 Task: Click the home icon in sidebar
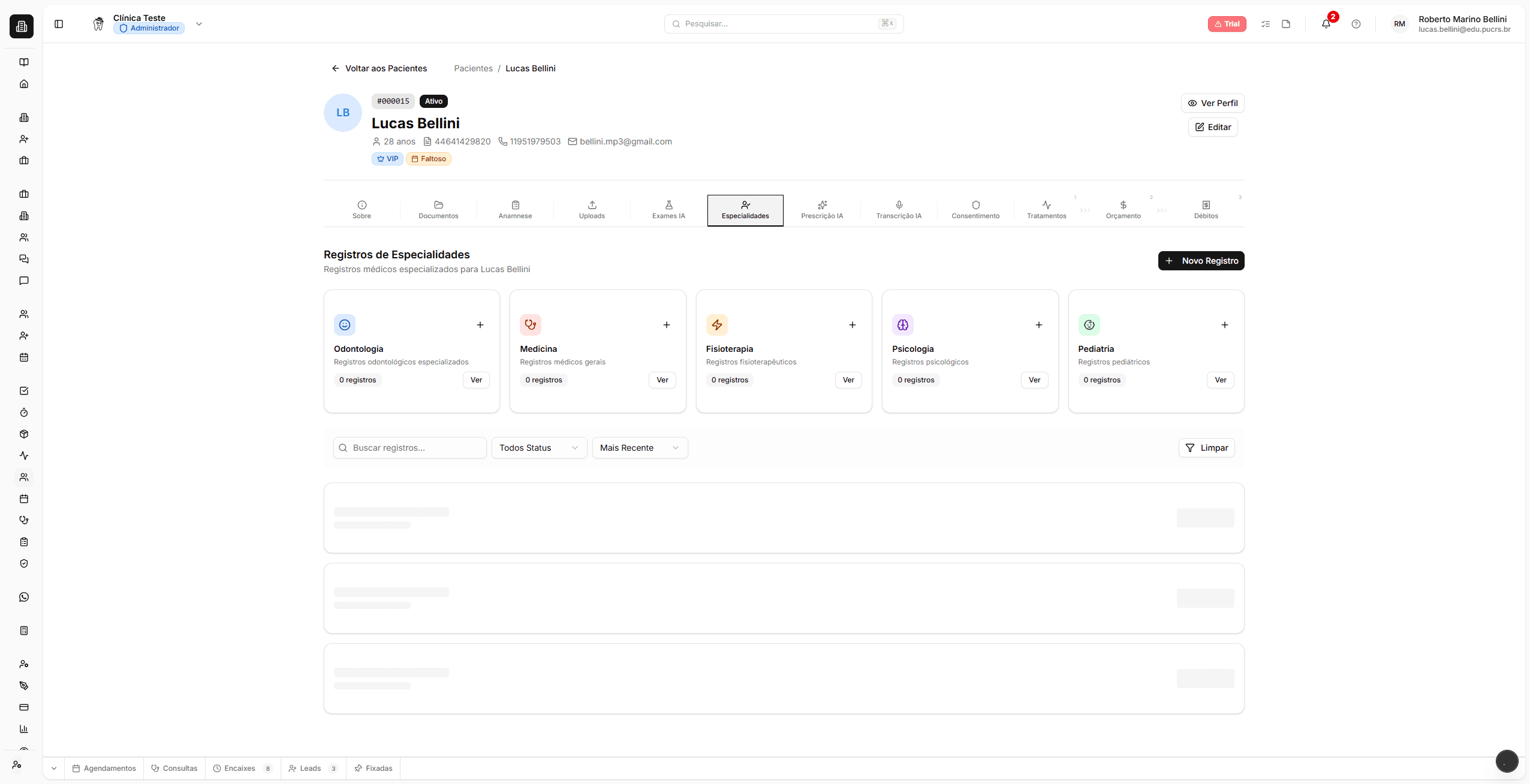click(x=24, y=84)
